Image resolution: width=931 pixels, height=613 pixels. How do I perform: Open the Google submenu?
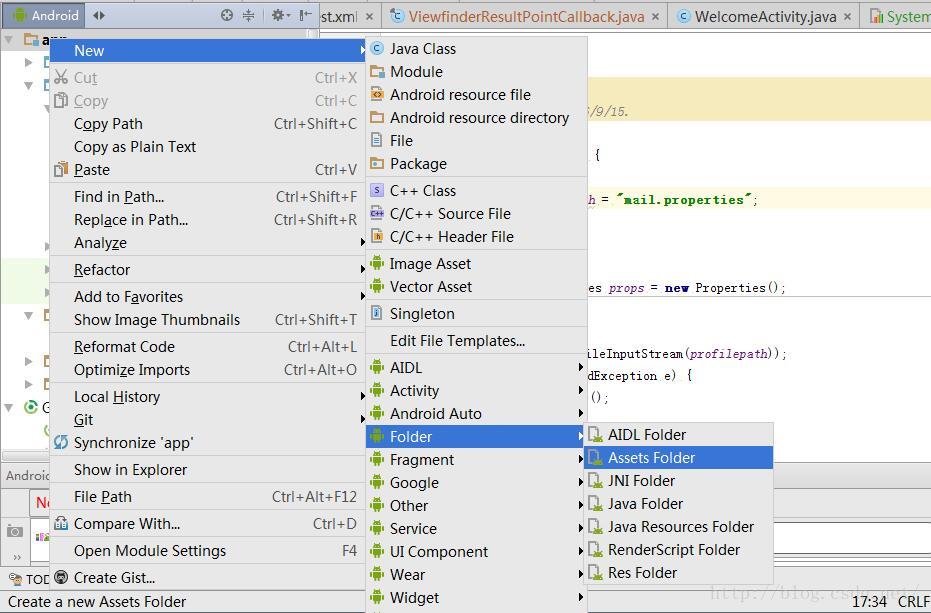476,483
